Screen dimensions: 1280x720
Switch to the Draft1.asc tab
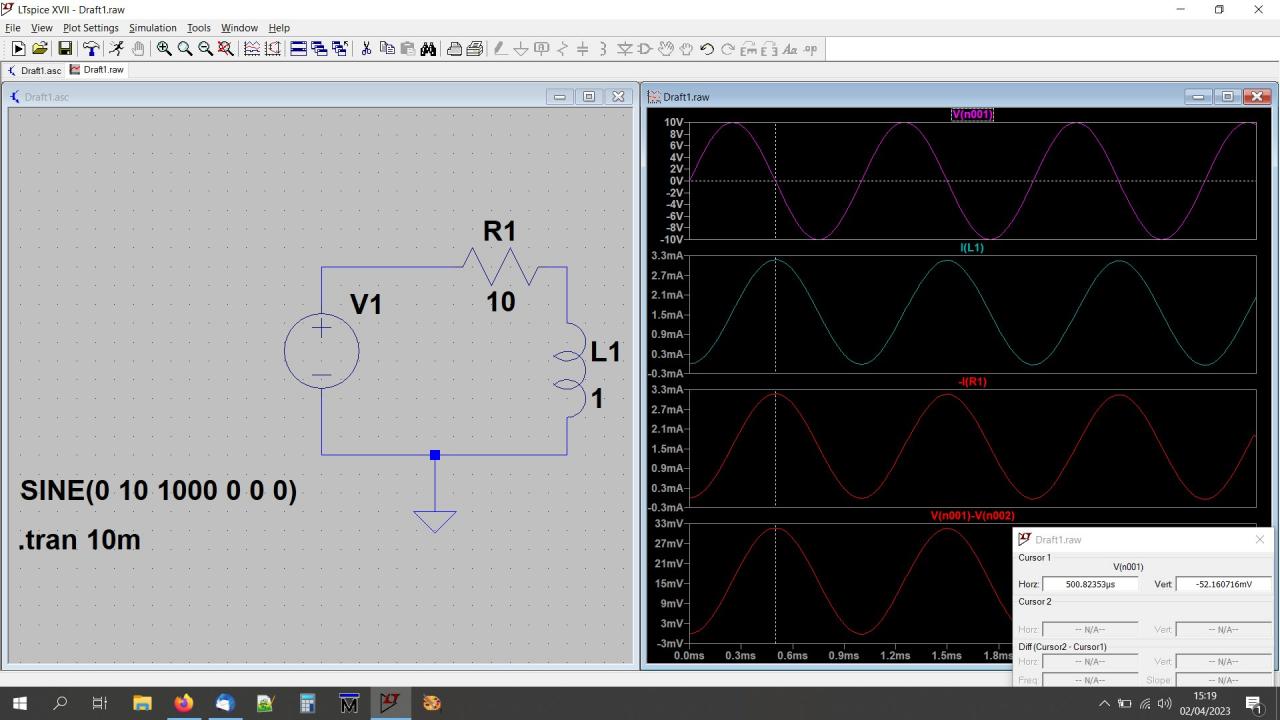(x=35, y=71)
